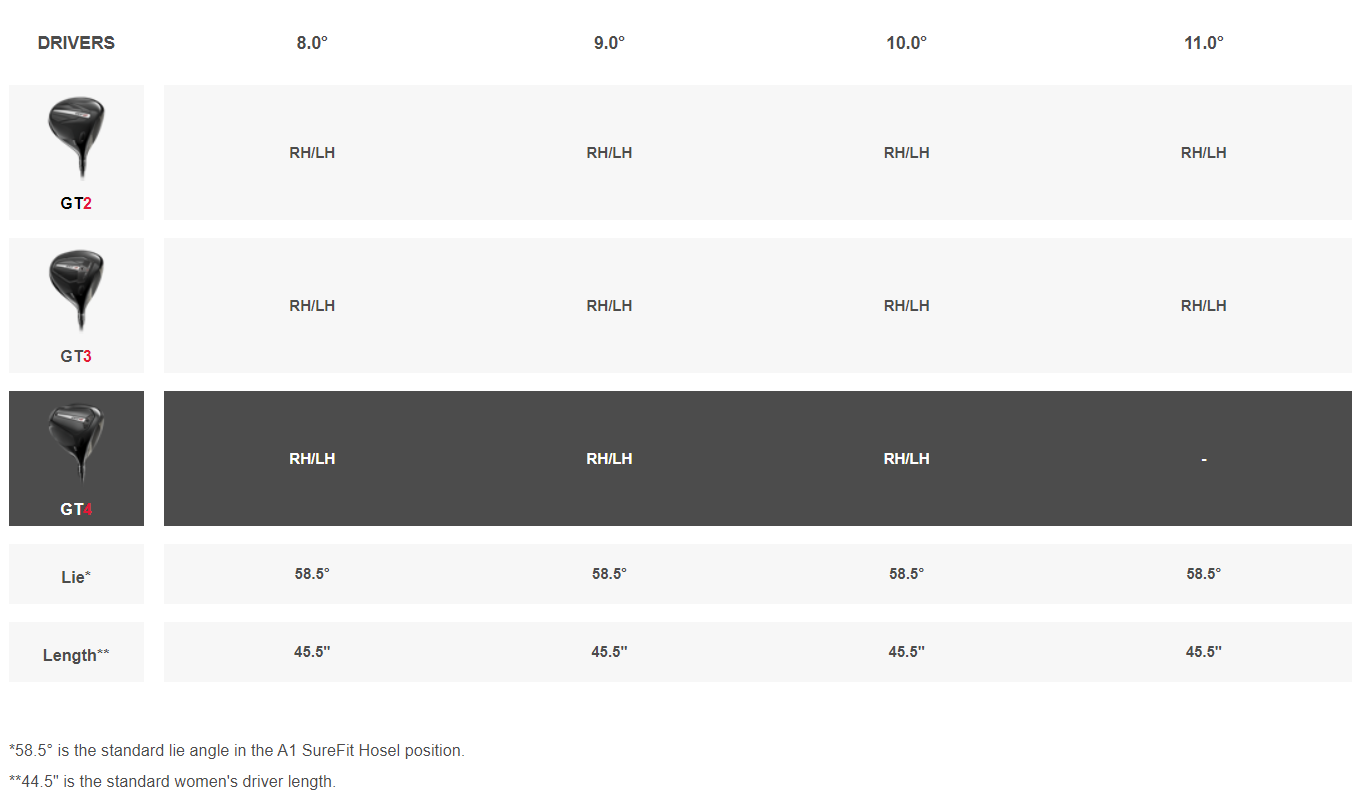Select the GT2 model label

(76, 203)
